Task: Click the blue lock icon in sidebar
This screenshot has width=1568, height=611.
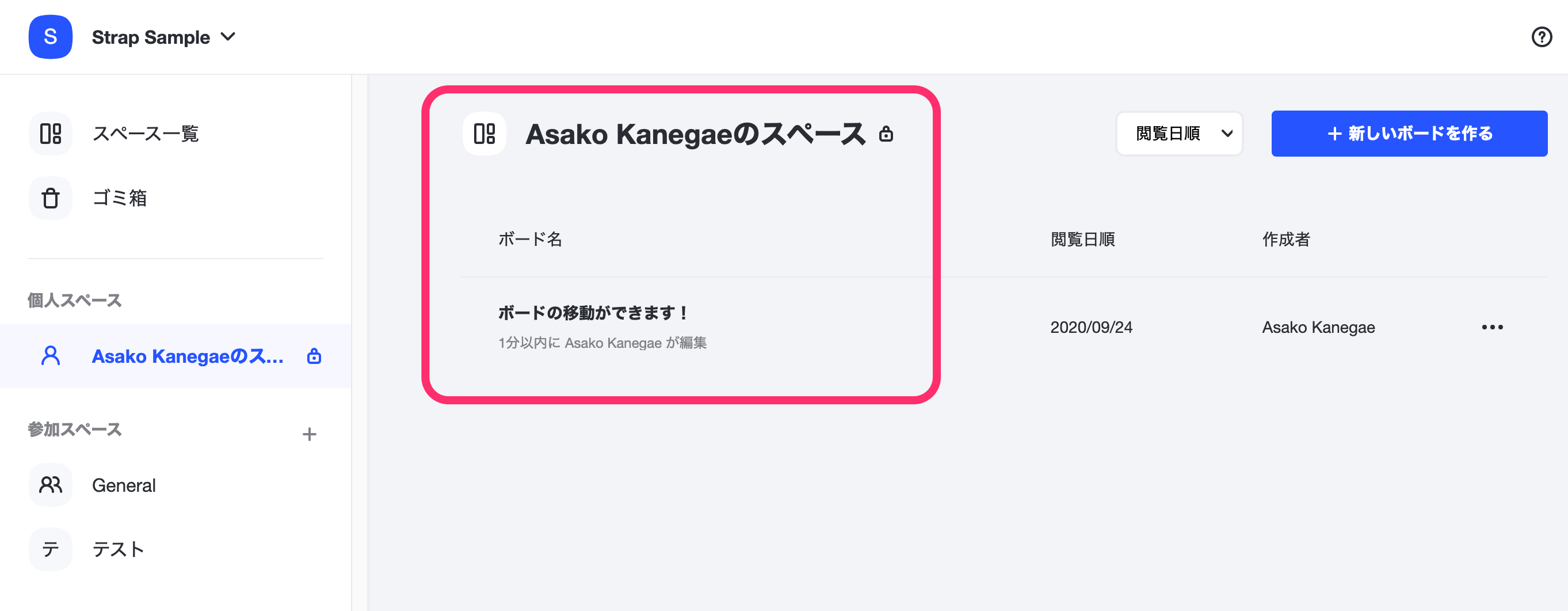Action: coord(314,356)
